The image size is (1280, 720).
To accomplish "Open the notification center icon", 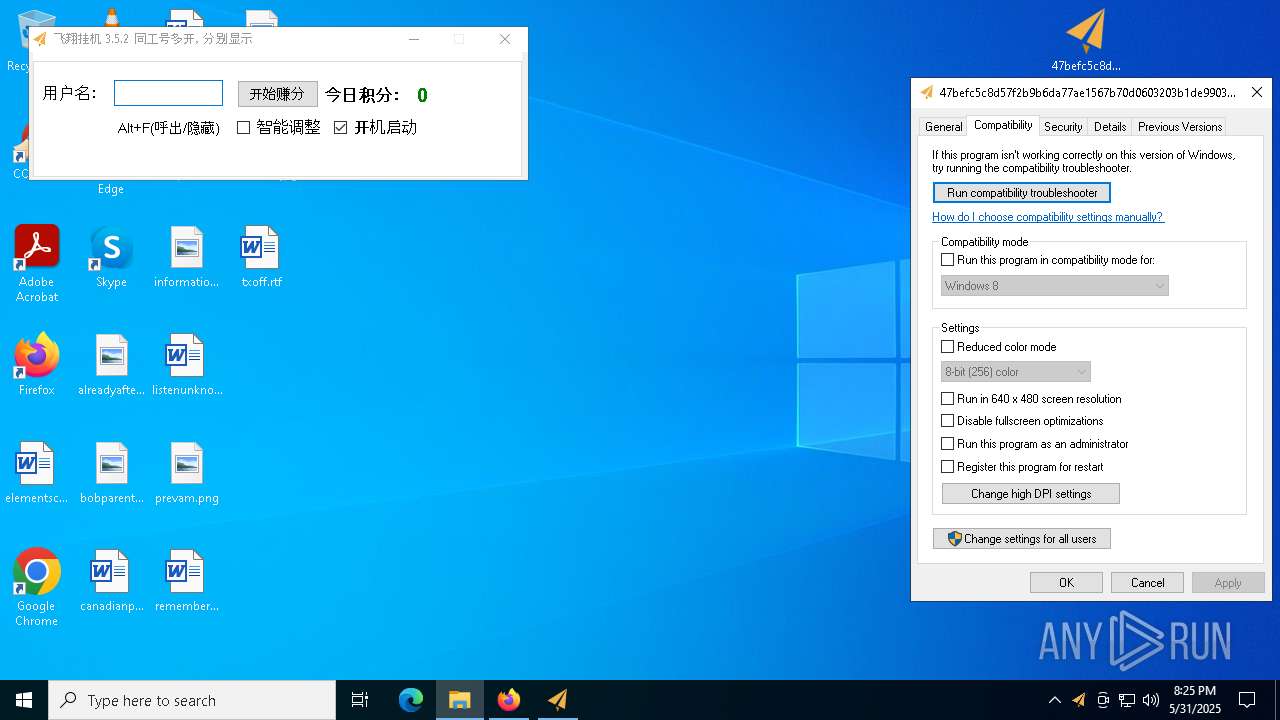I will pos(1247,700).
